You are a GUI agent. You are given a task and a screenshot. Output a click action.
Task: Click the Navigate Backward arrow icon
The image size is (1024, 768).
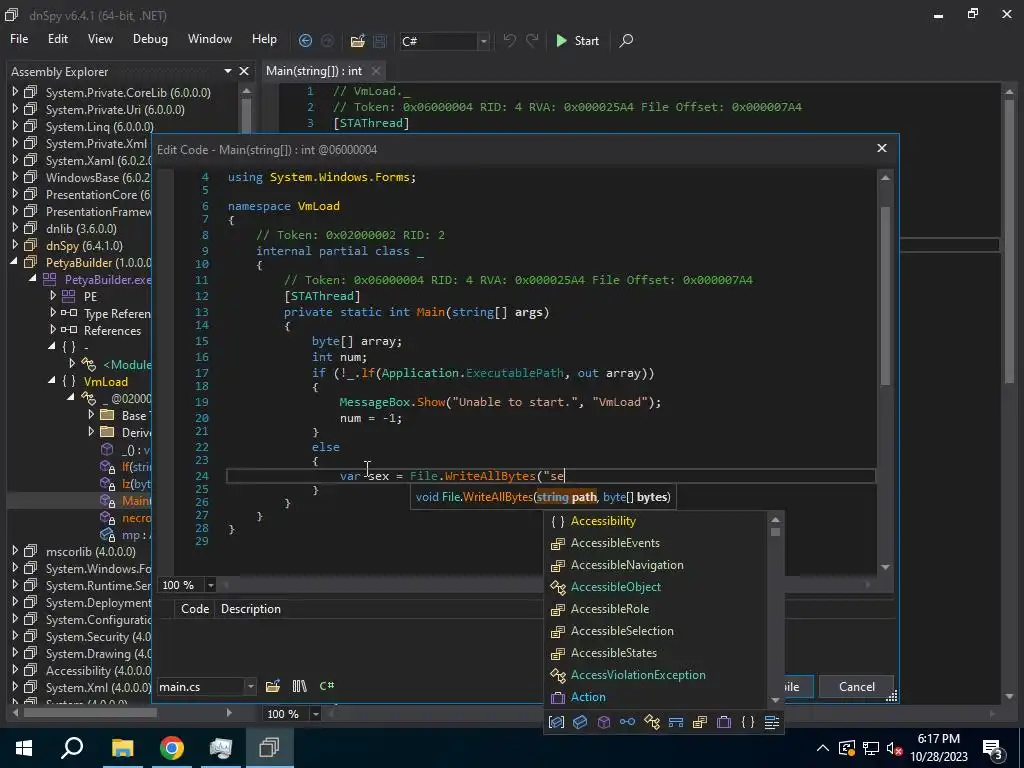(x=305, y=40)
